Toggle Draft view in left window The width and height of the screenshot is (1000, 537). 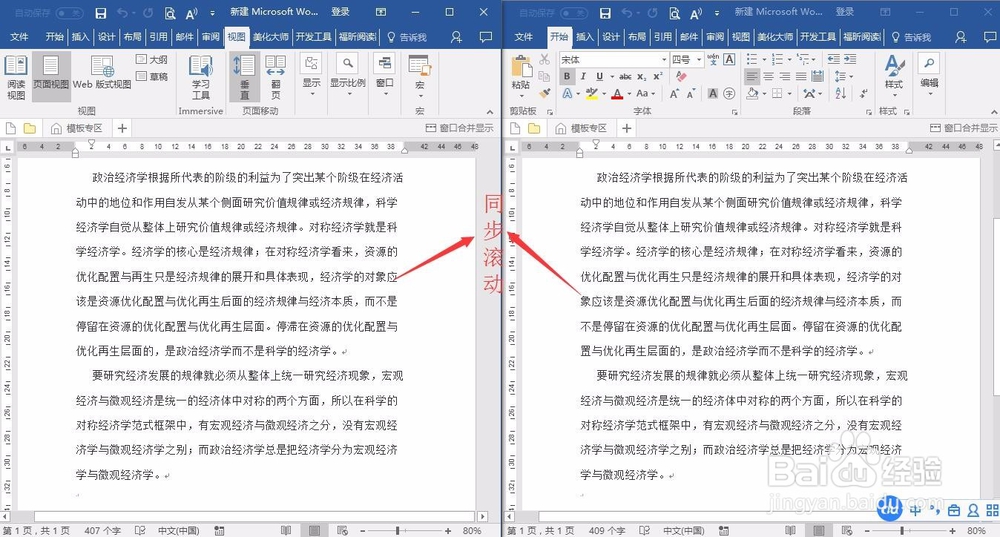(152, 77)
